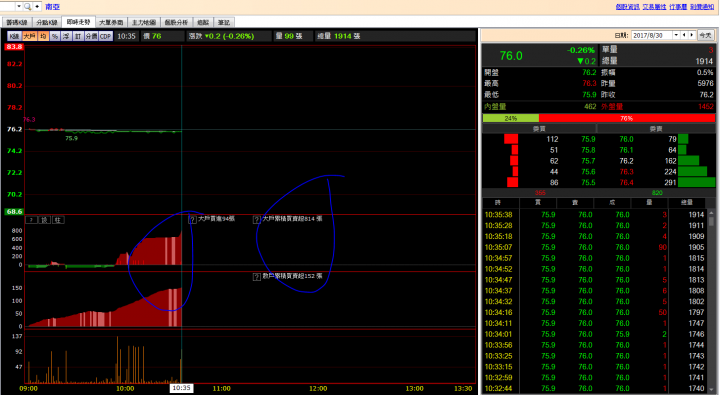
Task: Click the 南亞 stock name link
Action: pyautogui.click(x=52, y=7)
